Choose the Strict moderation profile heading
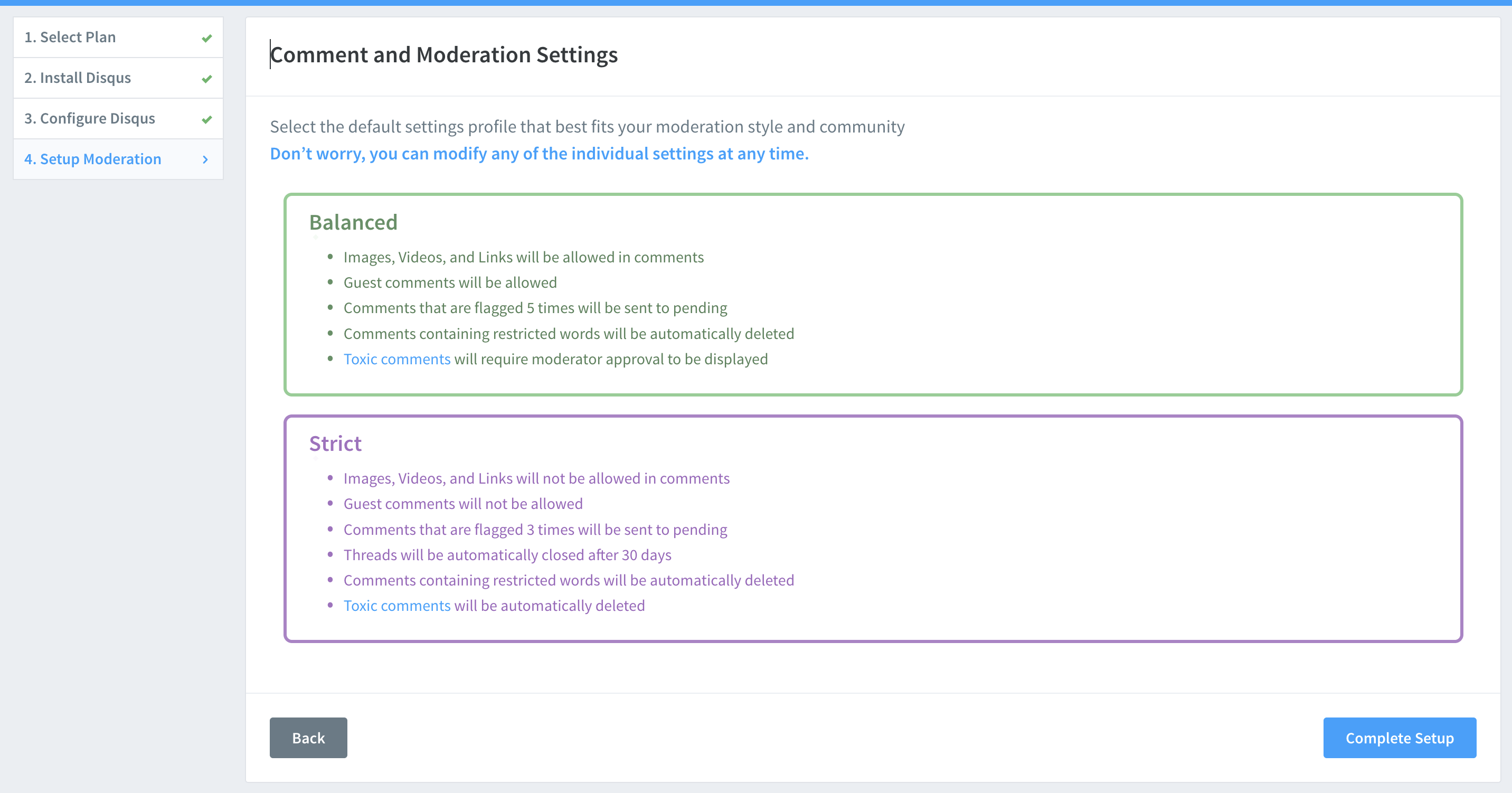The image size is (1512, 793). coord(335,443)
